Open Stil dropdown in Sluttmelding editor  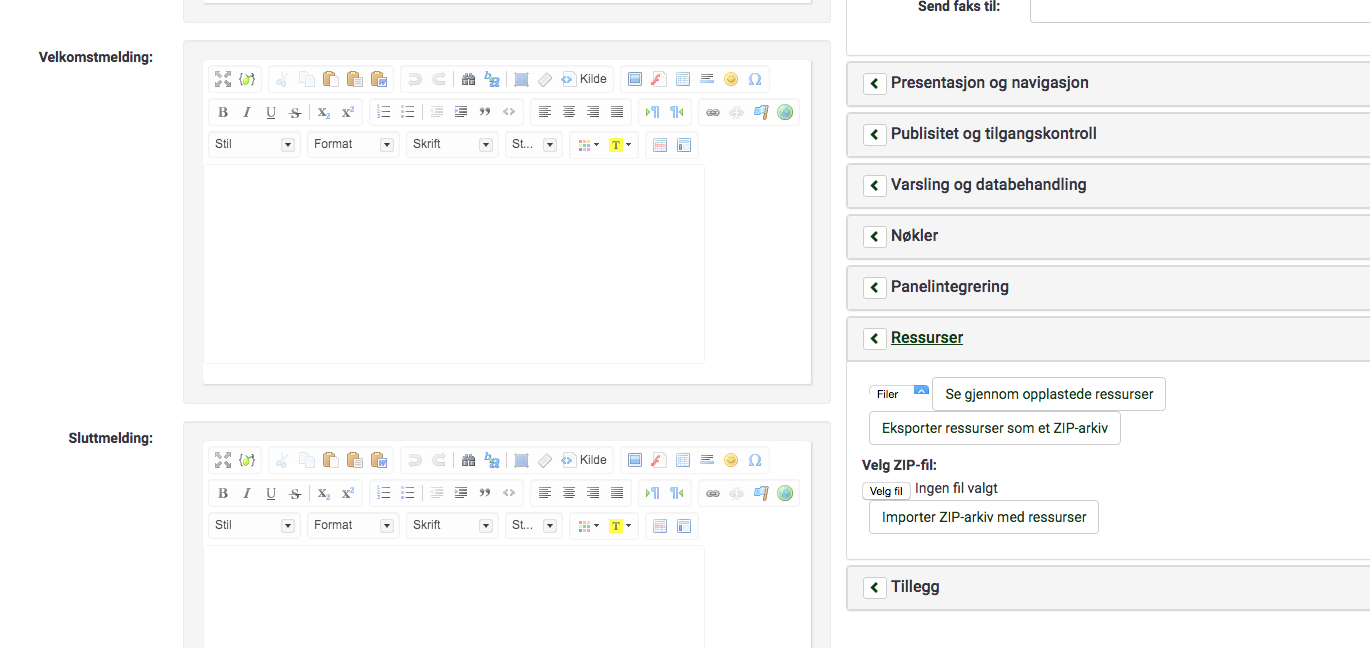[254, 526]
